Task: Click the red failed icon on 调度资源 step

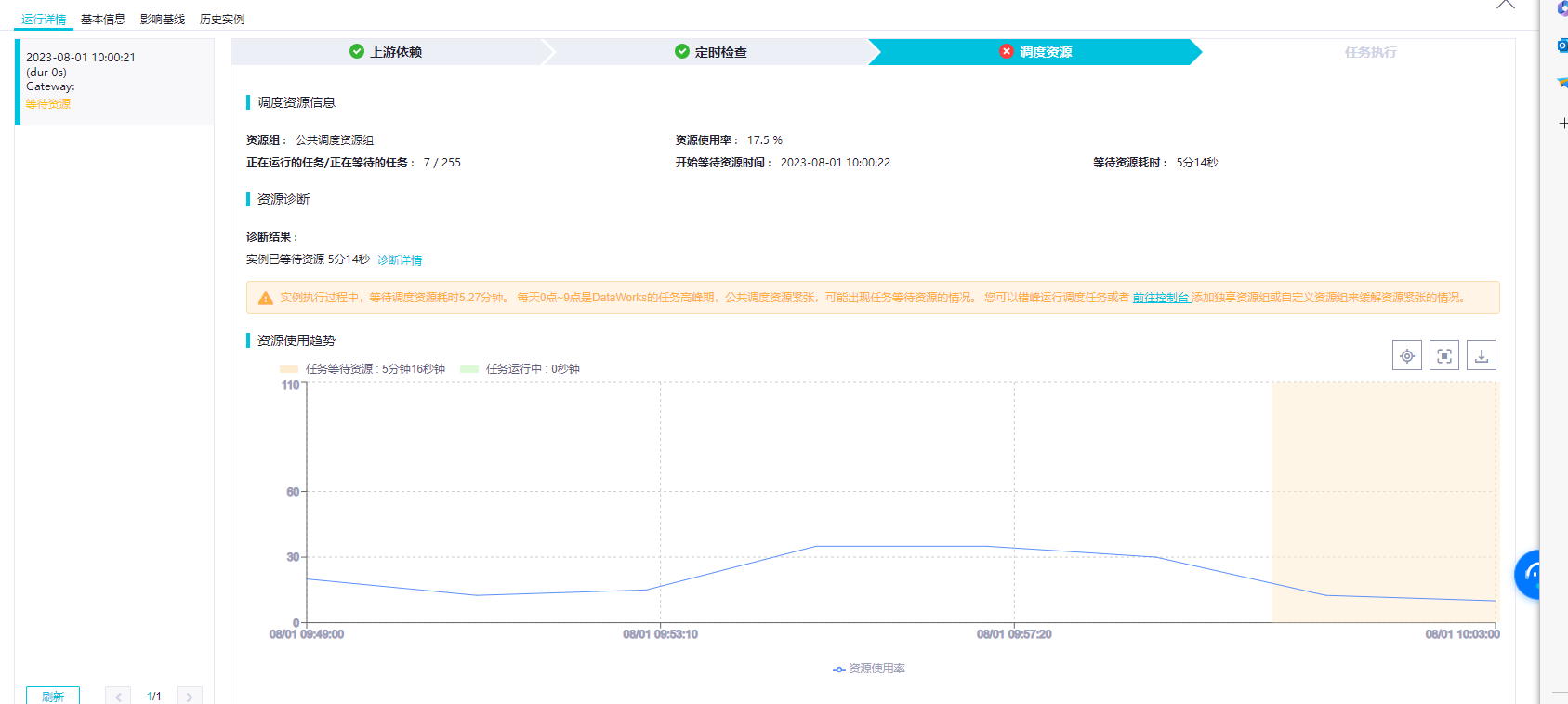Action: [1007, 51]
